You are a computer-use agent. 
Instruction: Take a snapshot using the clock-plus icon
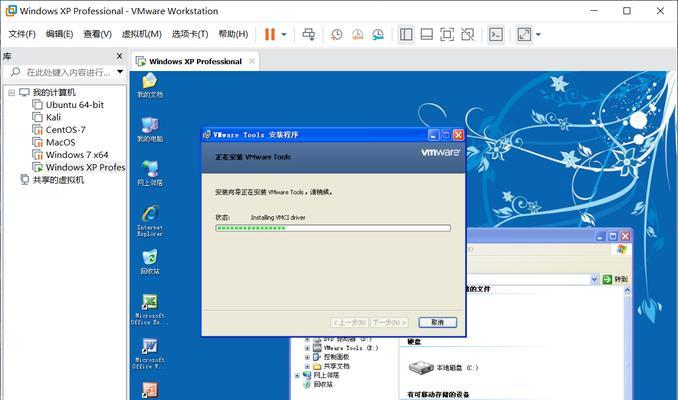click(336, 35)
